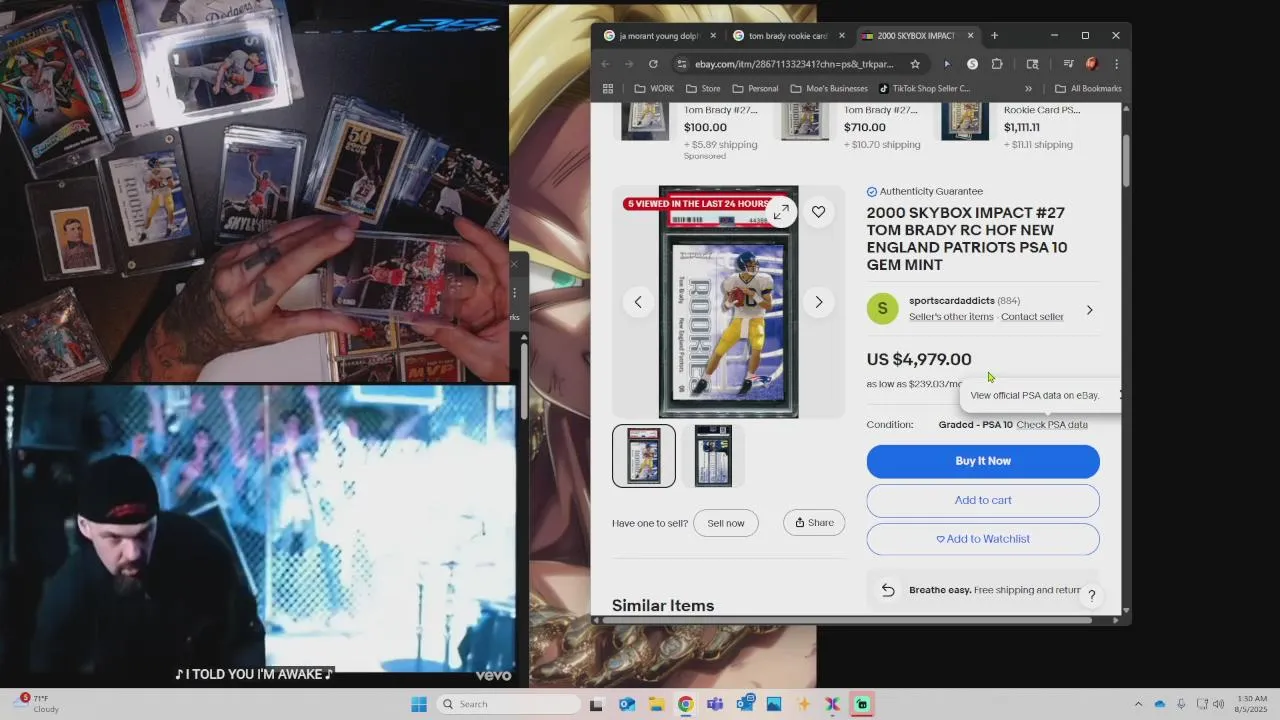
Task: Open the Store bookmarks folder
Action: point(703,88)
